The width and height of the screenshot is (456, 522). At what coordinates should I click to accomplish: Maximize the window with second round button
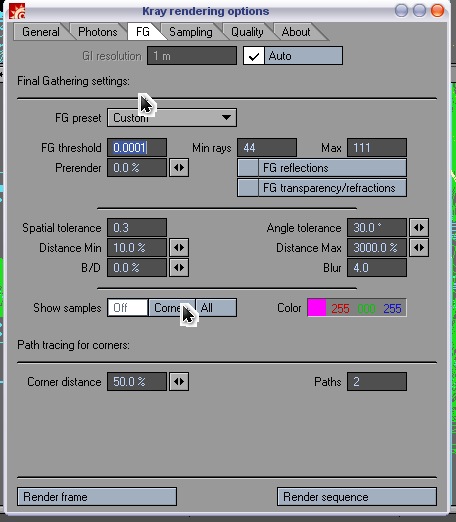(419, 10)
